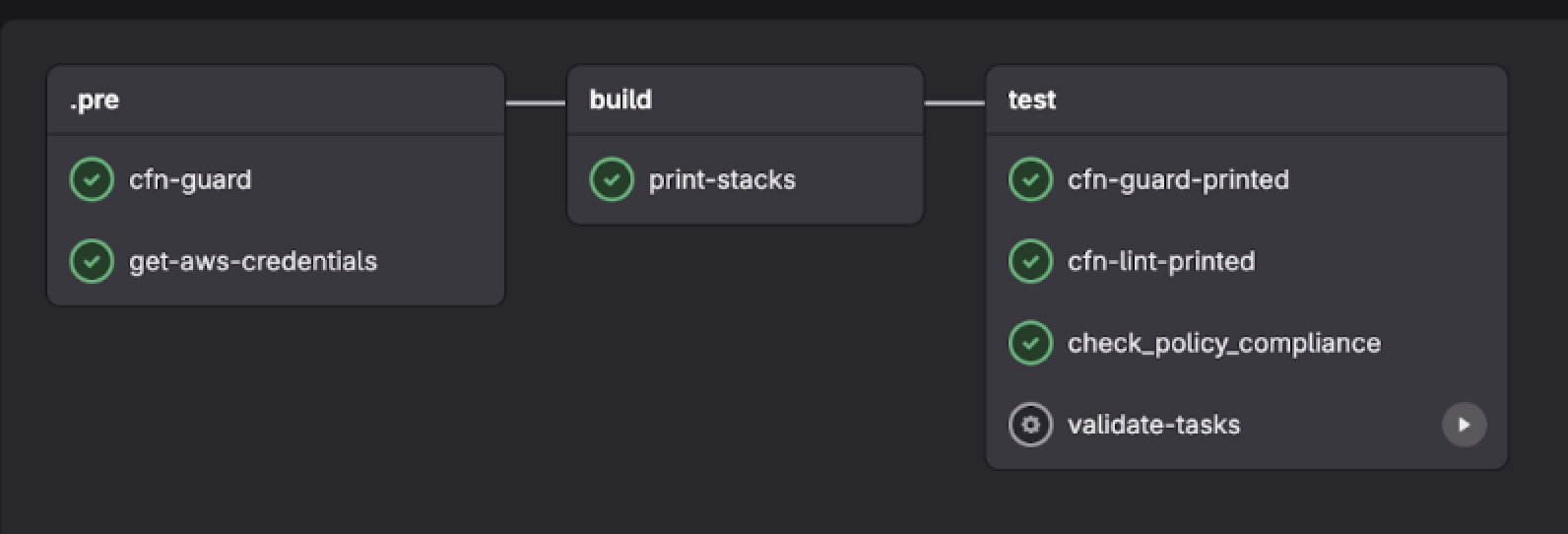Select the validate-tasks job name
1568x534 pixels.
coord(1153,426)
